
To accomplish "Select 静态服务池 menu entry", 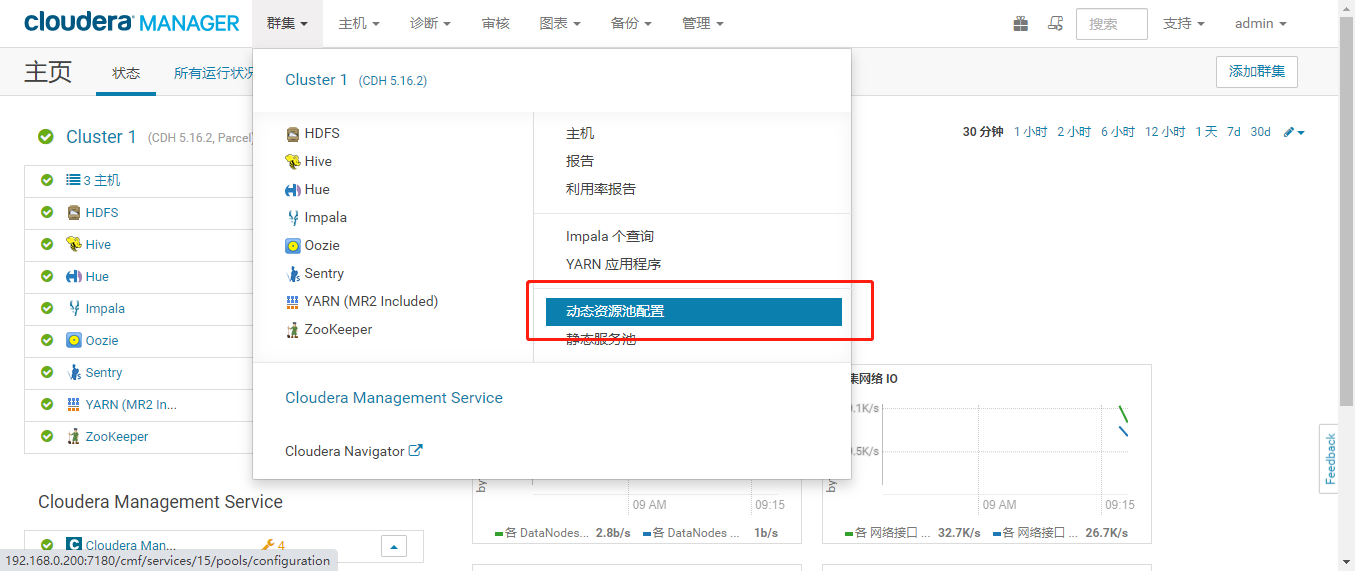I will tap(601, 339).
